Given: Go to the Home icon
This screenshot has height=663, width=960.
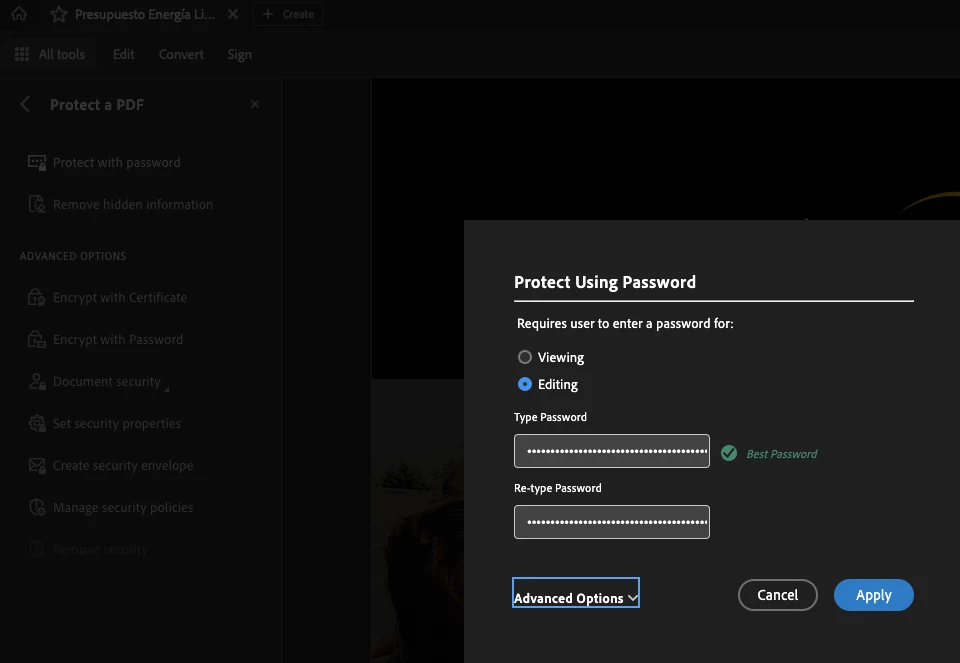Looking at the screenshot, I should pos(19,13).
